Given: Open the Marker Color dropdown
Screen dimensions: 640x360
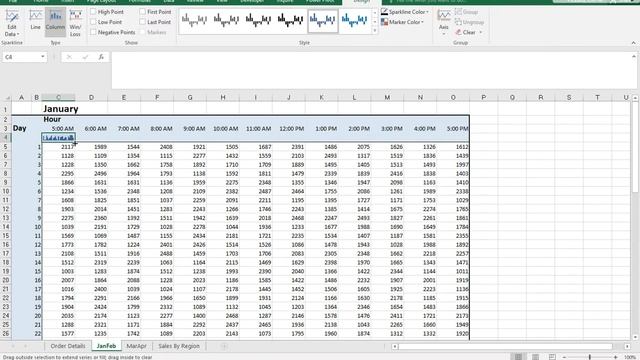Looking at the screenshot, I should 402,22.
